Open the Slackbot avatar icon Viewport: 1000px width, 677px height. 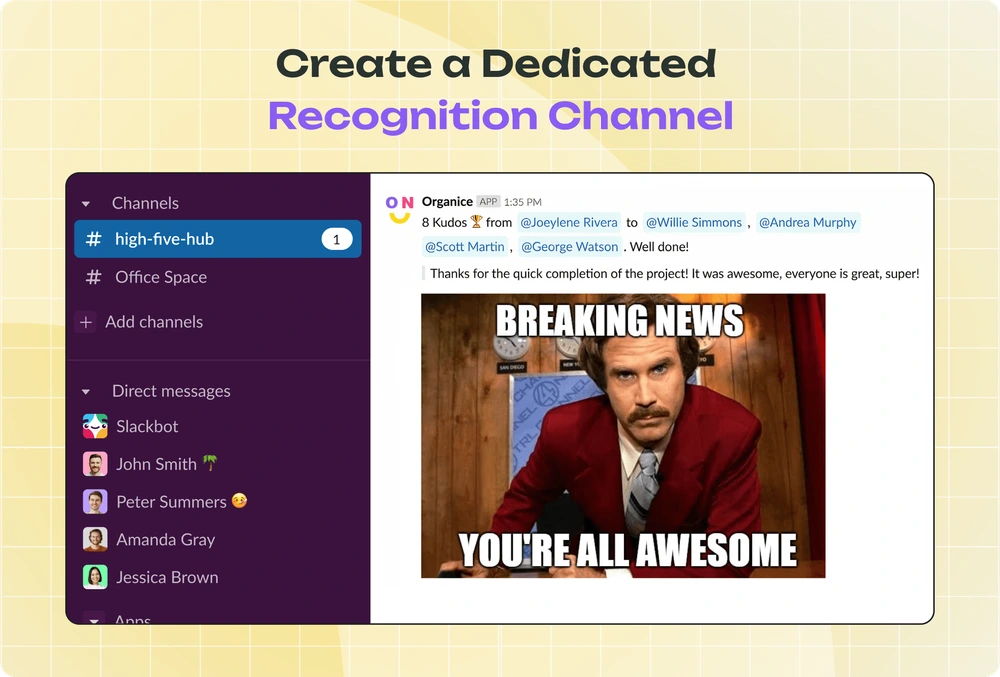[x=95, y=426]
